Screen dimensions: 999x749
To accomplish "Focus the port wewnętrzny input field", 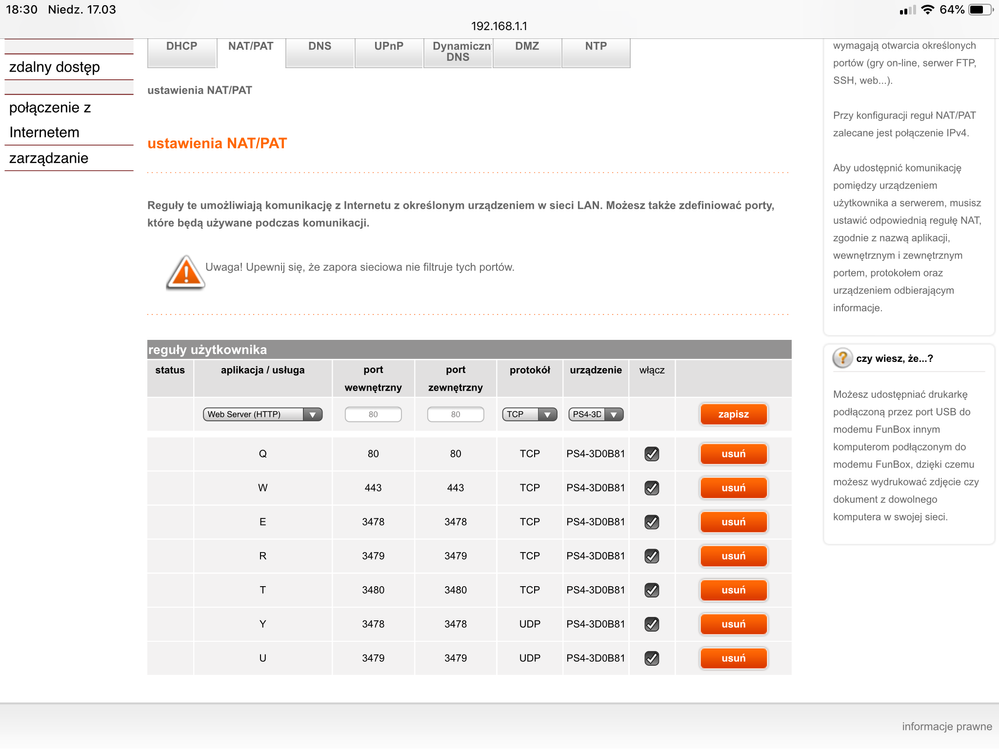I will click(373, 414).
